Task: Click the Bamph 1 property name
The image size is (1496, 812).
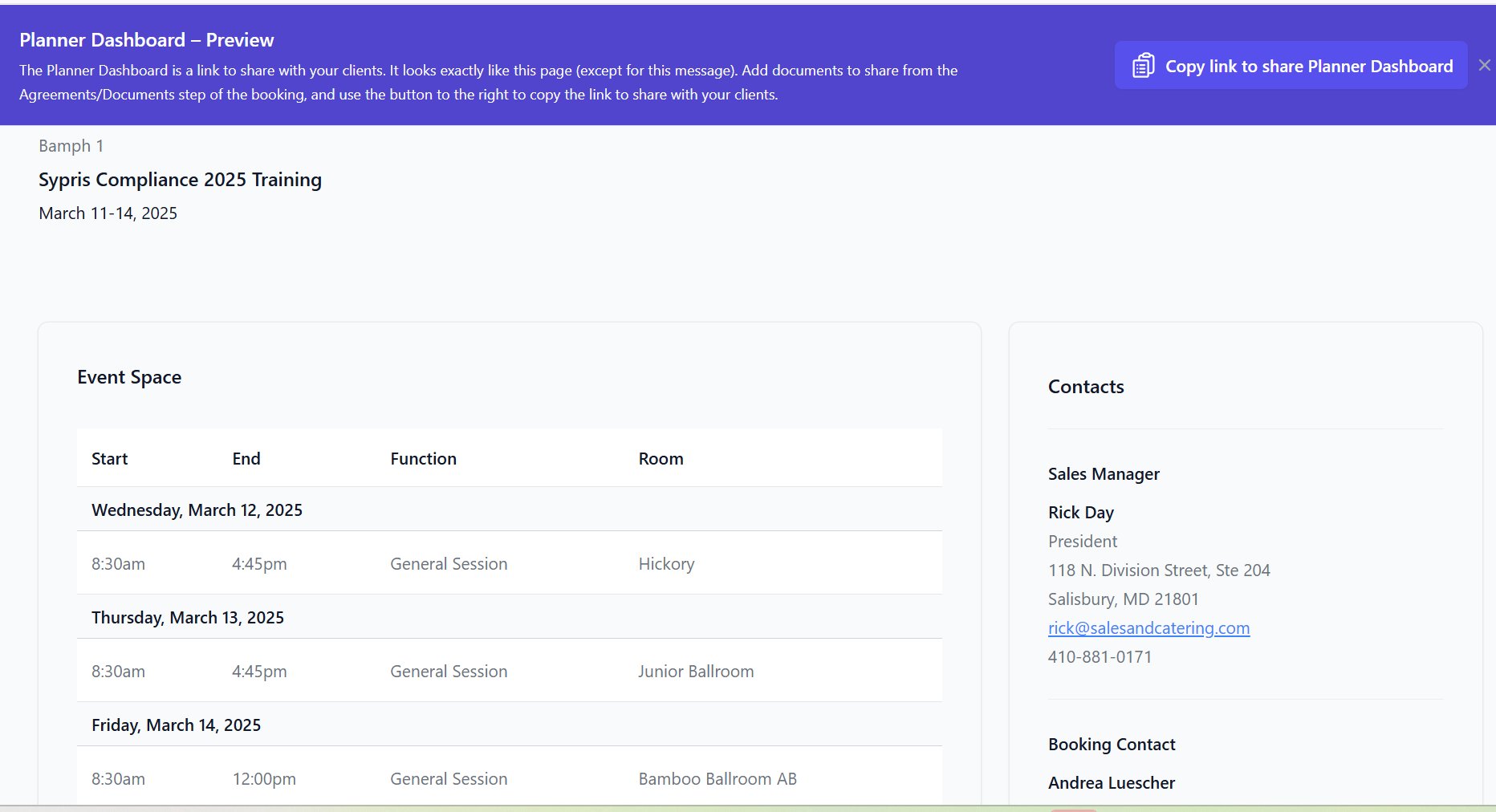Action: 71,146
